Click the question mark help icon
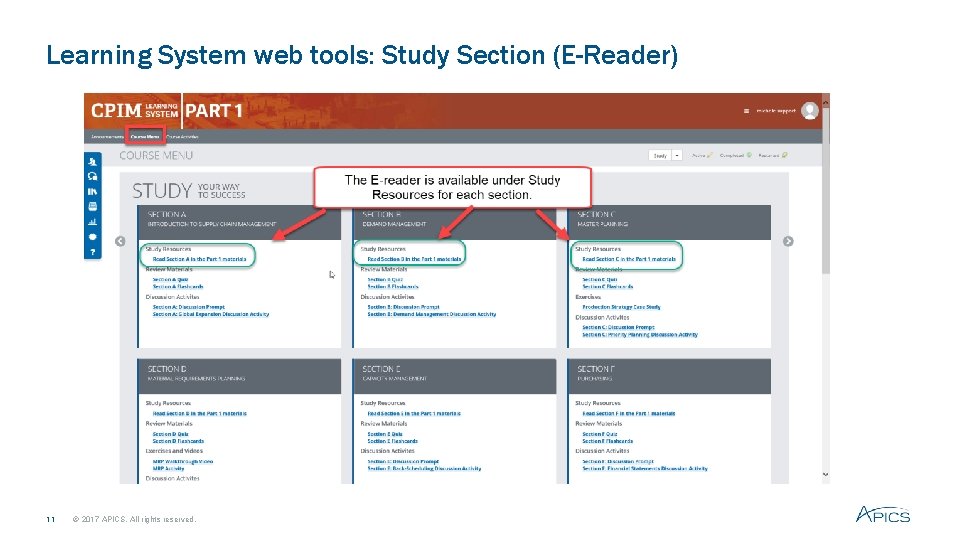 [92, 252]
